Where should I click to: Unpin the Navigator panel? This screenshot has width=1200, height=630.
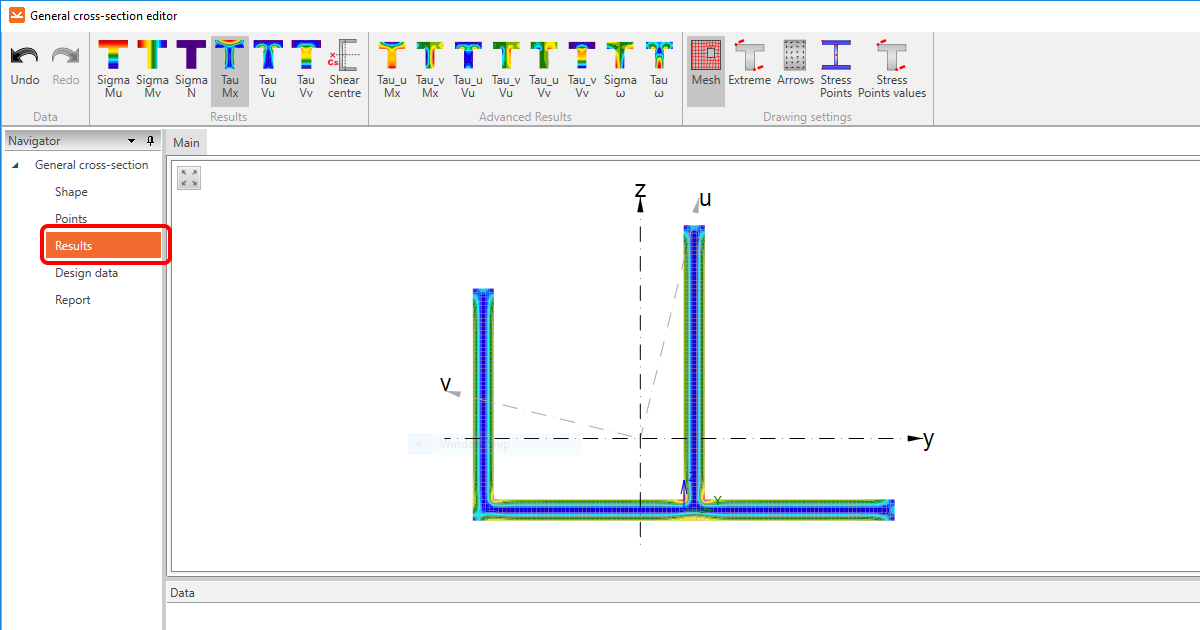coord(150,140)
